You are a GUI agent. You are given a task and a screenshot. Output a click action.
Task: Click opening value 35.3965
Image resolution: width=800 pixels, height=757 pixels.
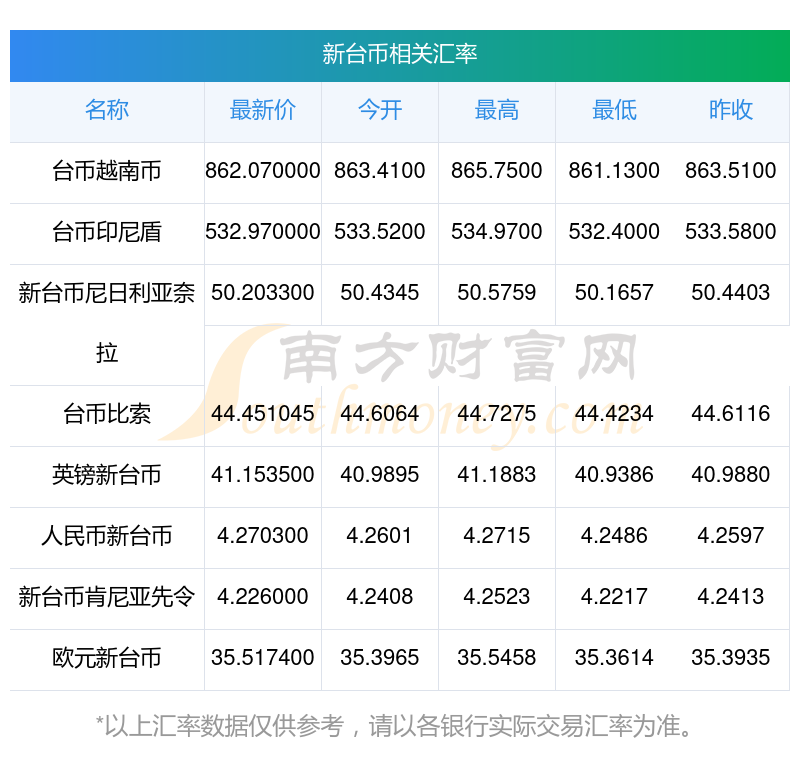[380, 658]
